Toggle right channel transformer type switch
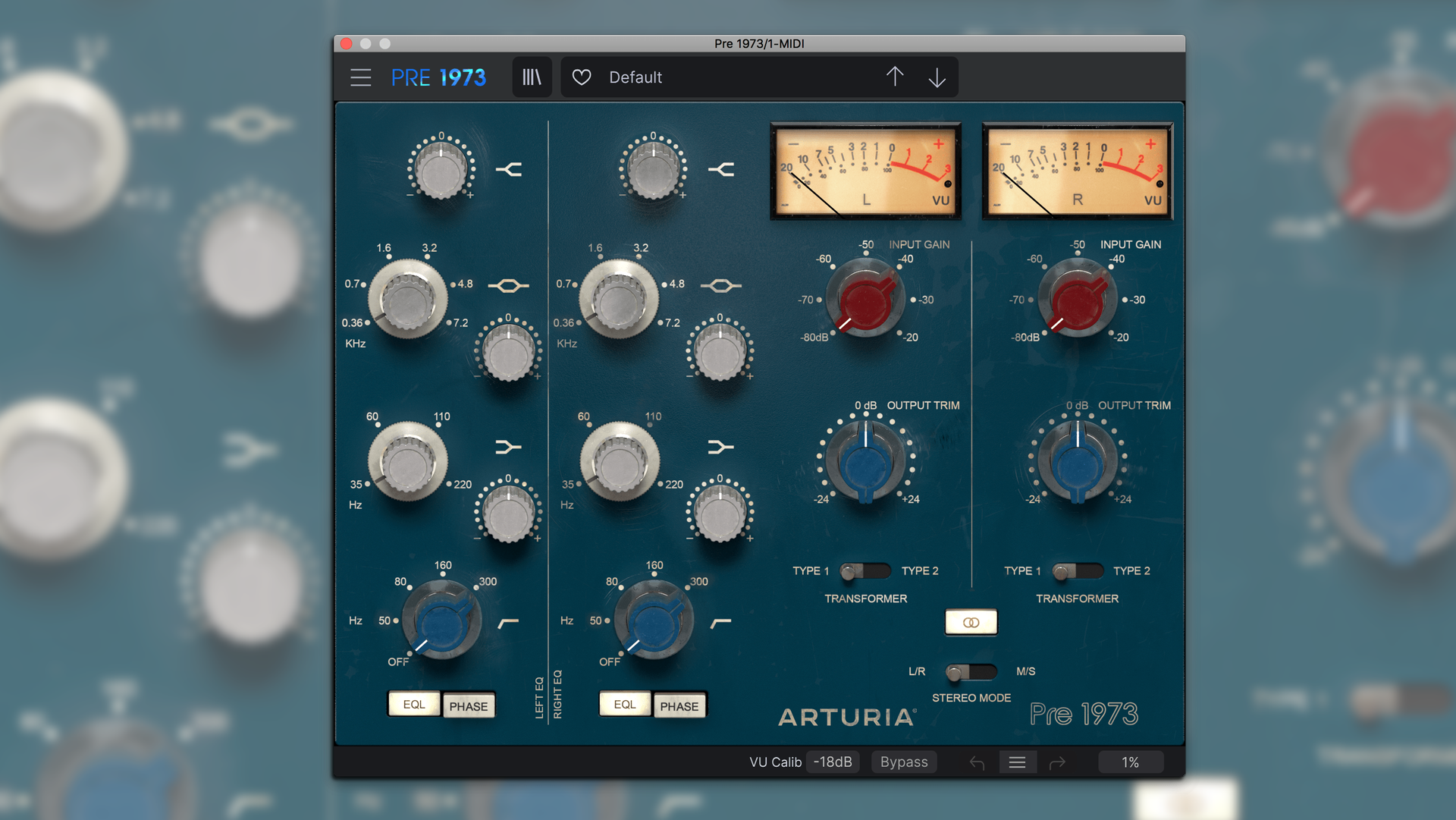This screenshot has height=820, width=1456. click(1077, 571)
